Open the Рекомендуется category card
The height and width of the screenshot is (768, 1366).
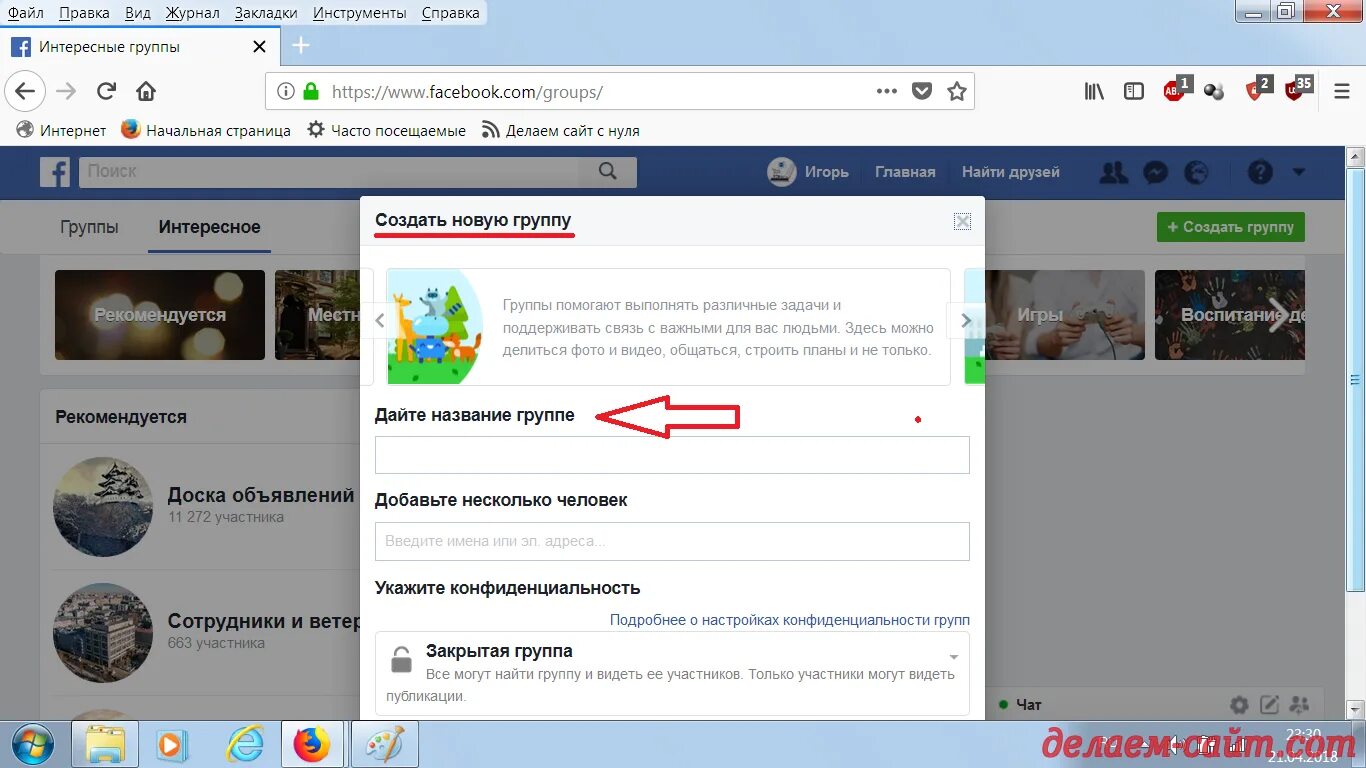tap(160, 315)
